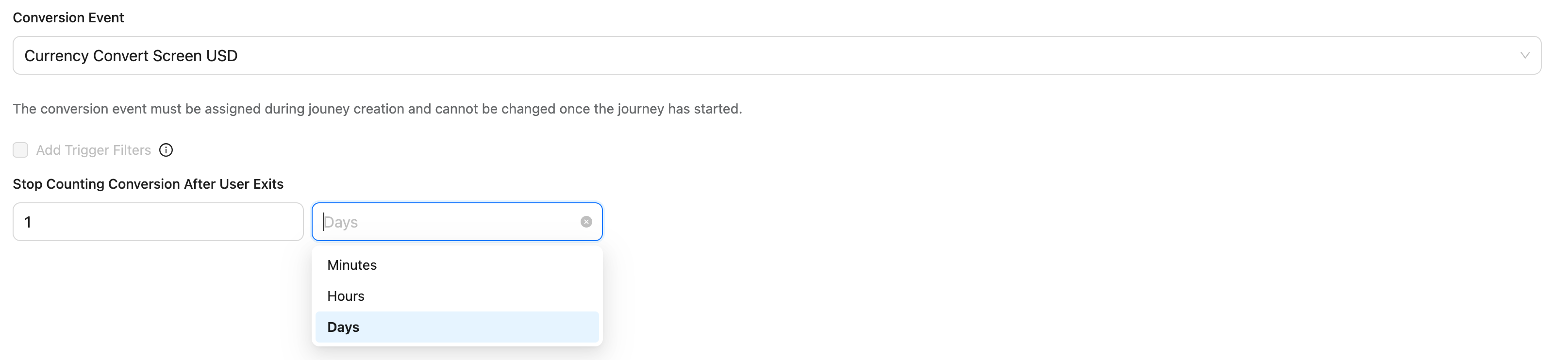Click the Stop Counting Conversion After User Exits label

tap(148, 184)
